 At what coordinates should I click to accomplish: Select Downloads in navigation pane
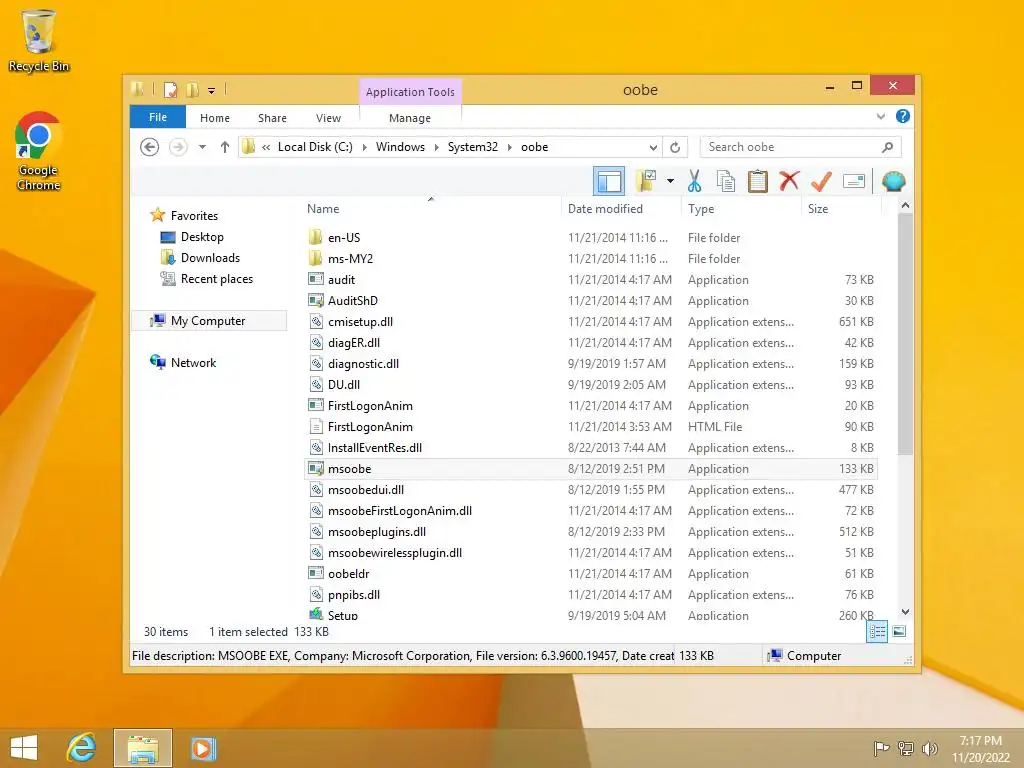(210, 257)
